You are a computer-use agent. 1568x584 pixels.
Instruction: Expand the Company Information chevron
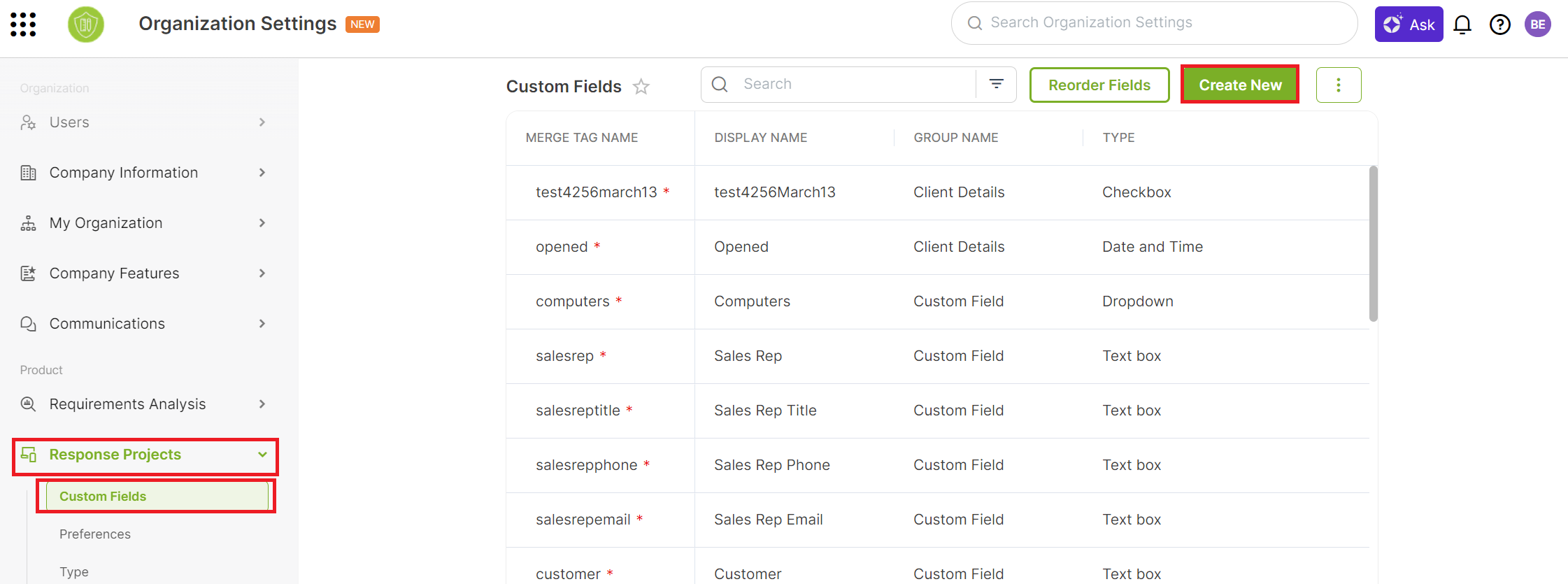(262, 173)
